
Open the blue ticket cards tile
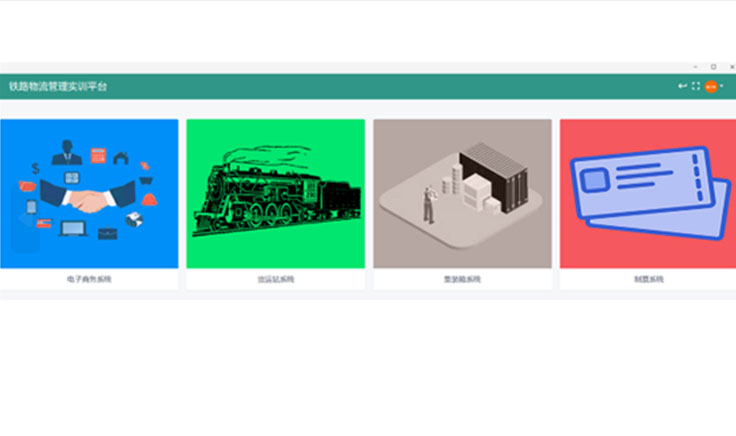[x=648, y=194]
